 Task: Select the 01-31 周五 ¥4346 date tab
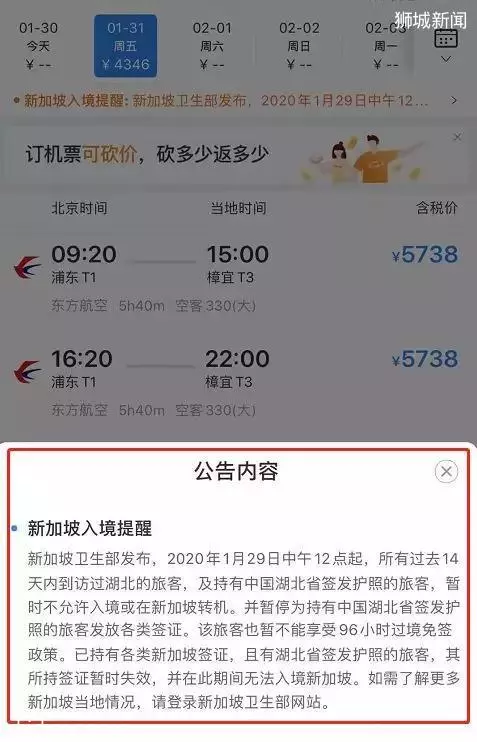coord(125,46)
